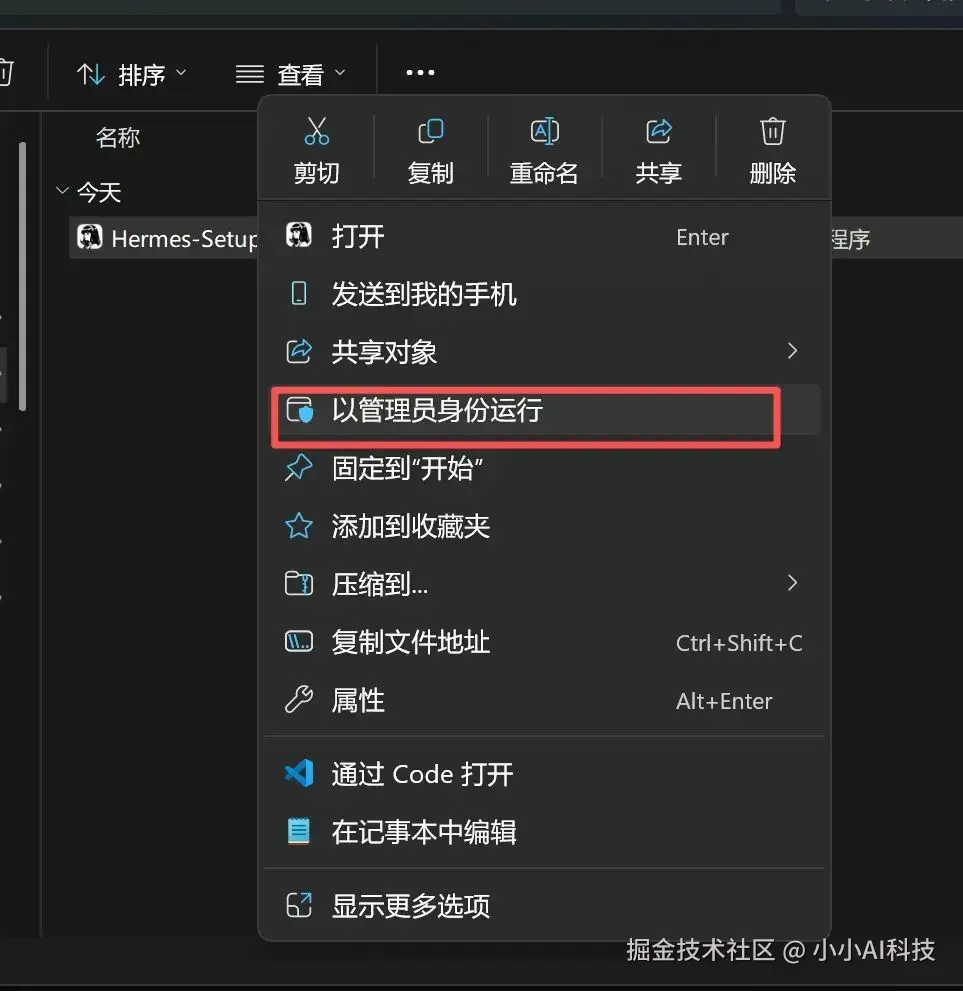Pin file with 固定到"开始"
The image size is (963, 991).
click(x=544, y=468)
